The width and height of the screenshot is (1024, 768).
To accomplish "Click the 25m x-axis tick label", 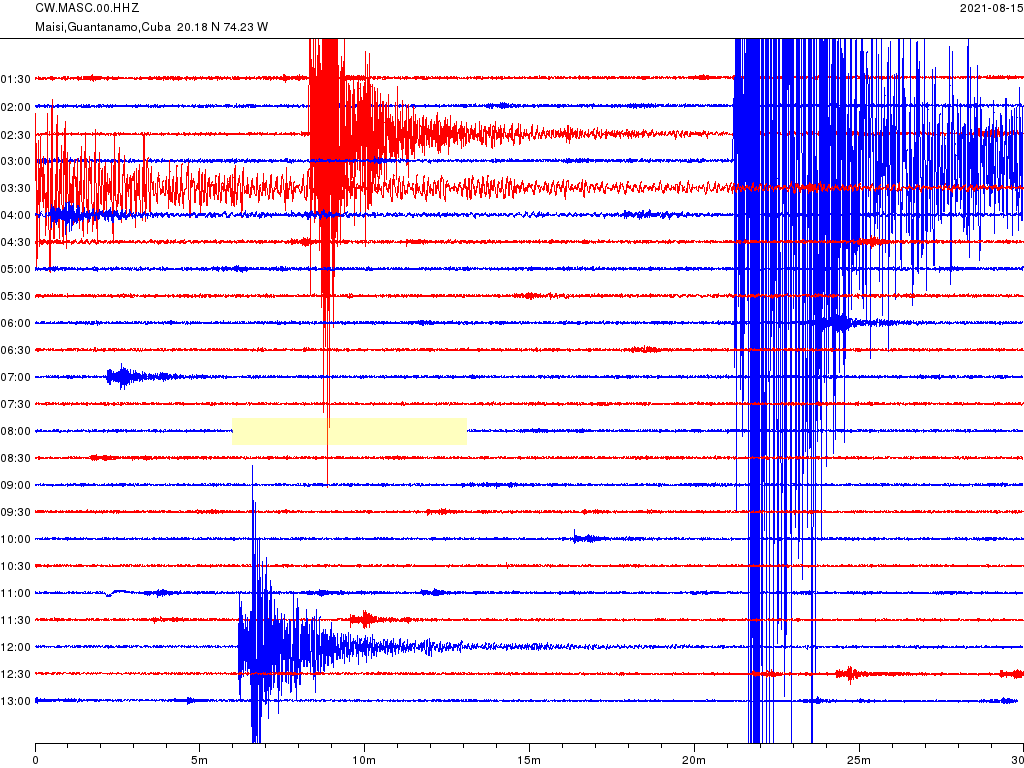I will (858, 761).
